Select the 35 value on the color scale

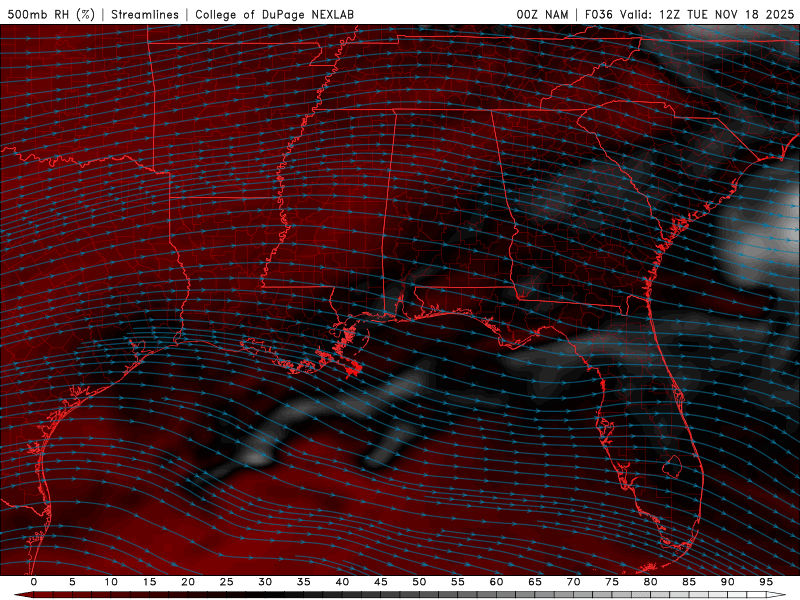tap(304, 582)
